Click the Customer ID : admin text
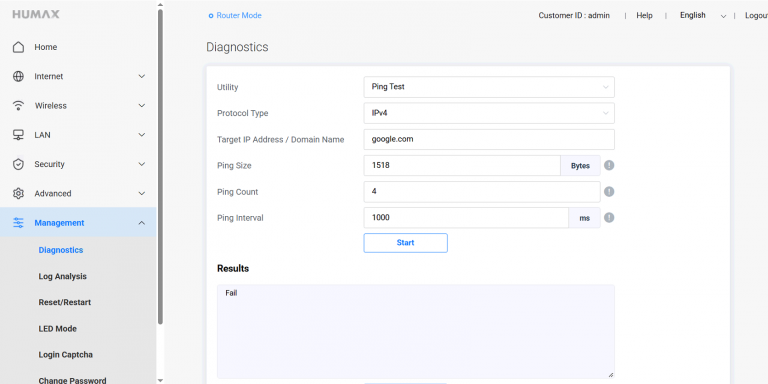Screen dimensions: 768x384 pos(574,16)
